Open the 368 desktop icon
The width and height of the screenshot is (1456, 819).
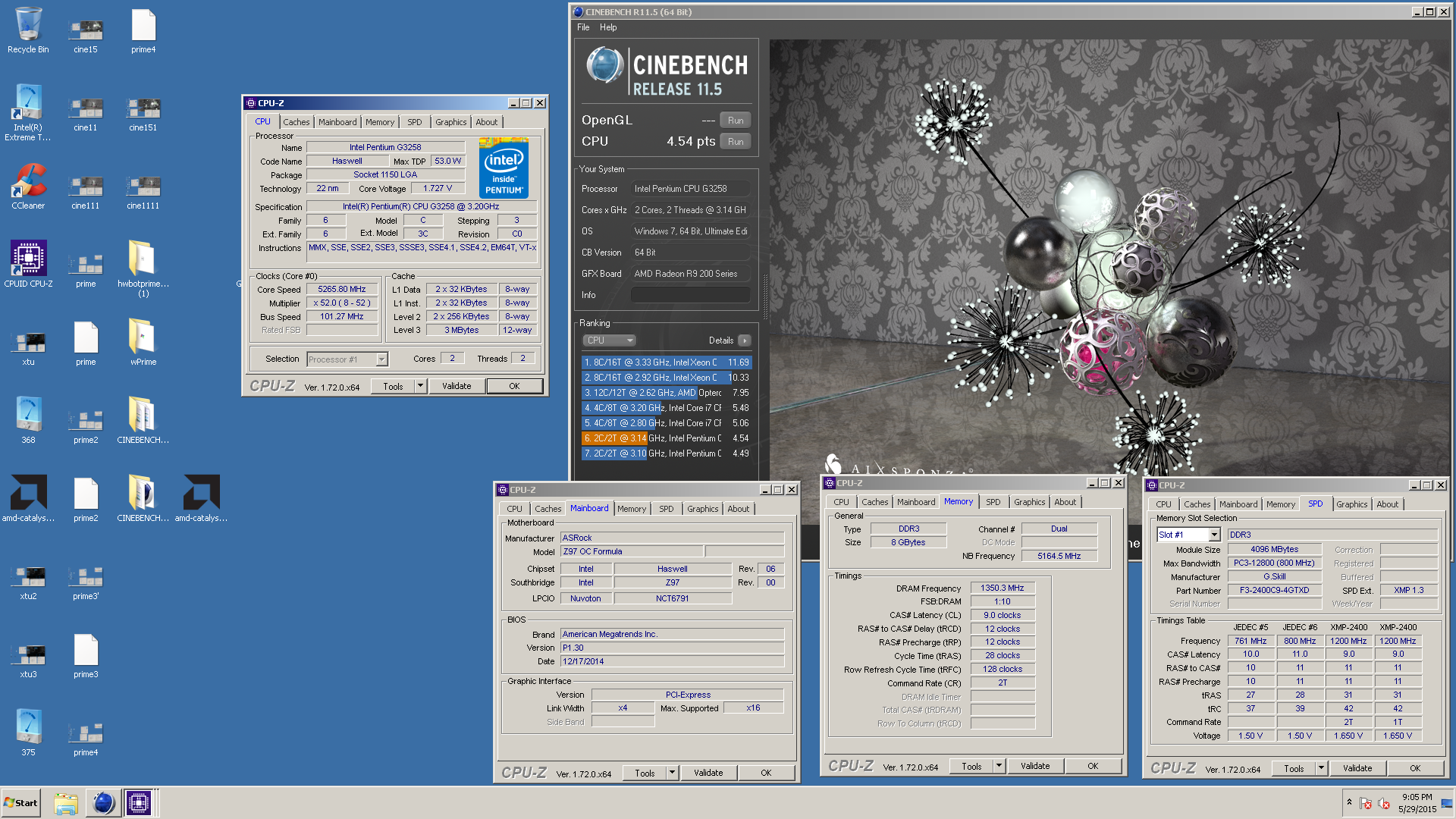(28, 420)
